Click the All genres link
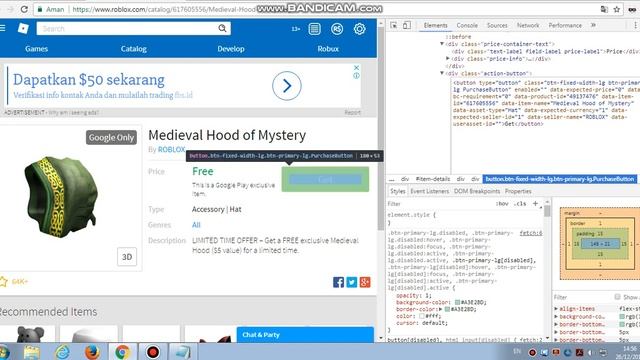The height and width of the screenshot is (360, 640). (196, 225)
